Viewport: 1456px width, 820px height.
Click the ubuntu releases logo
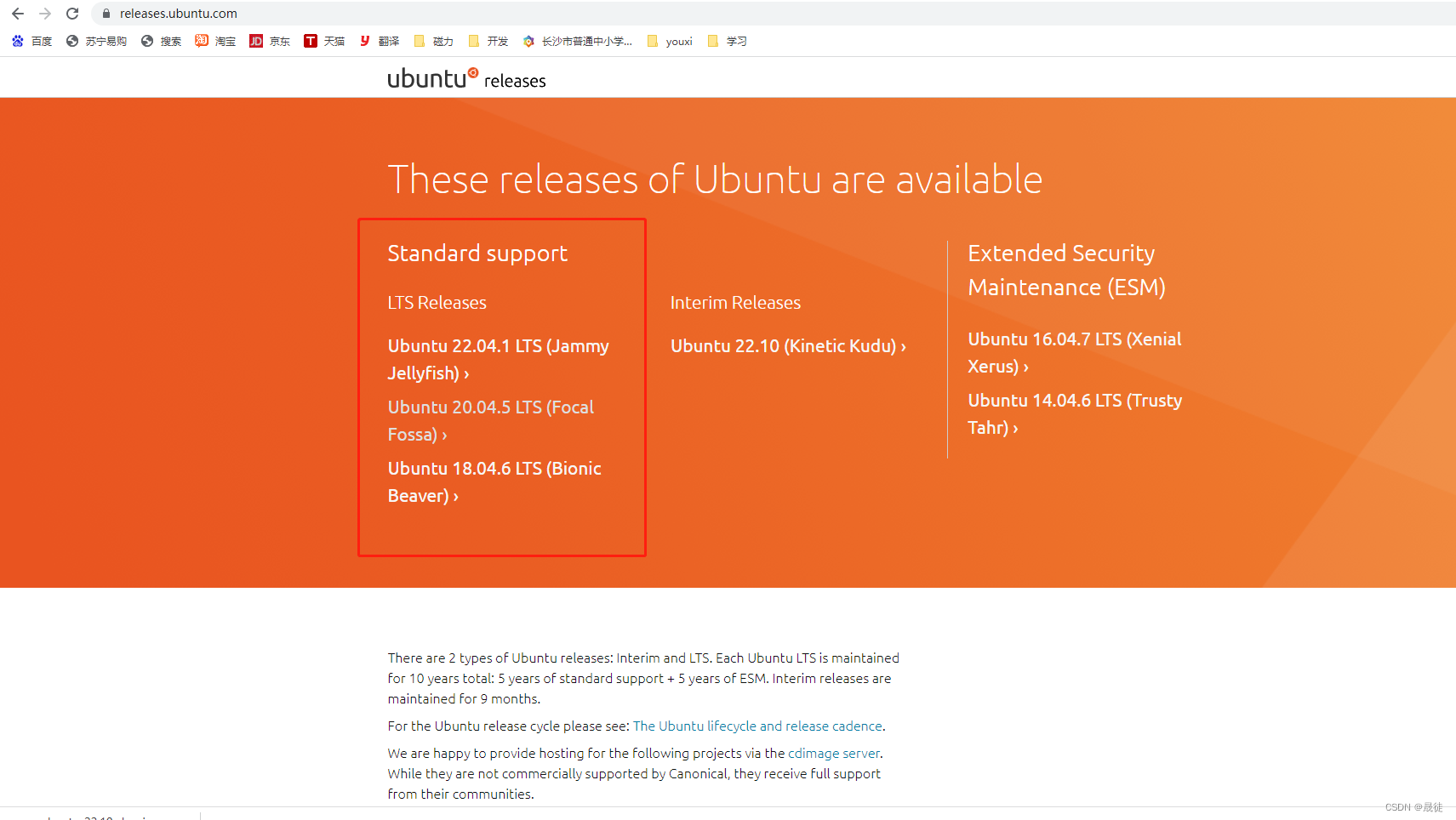click(x=466, y=78)
